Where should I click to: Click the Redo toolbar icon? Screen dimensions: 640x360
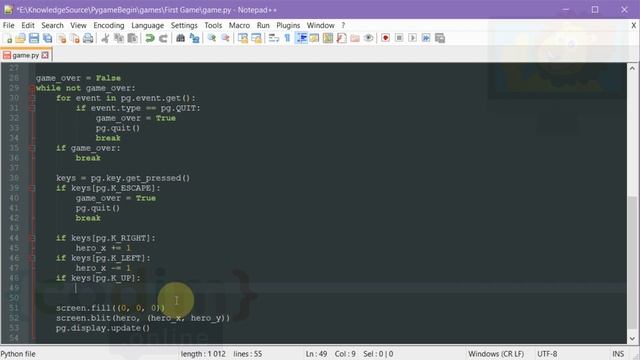coord(163,38)
